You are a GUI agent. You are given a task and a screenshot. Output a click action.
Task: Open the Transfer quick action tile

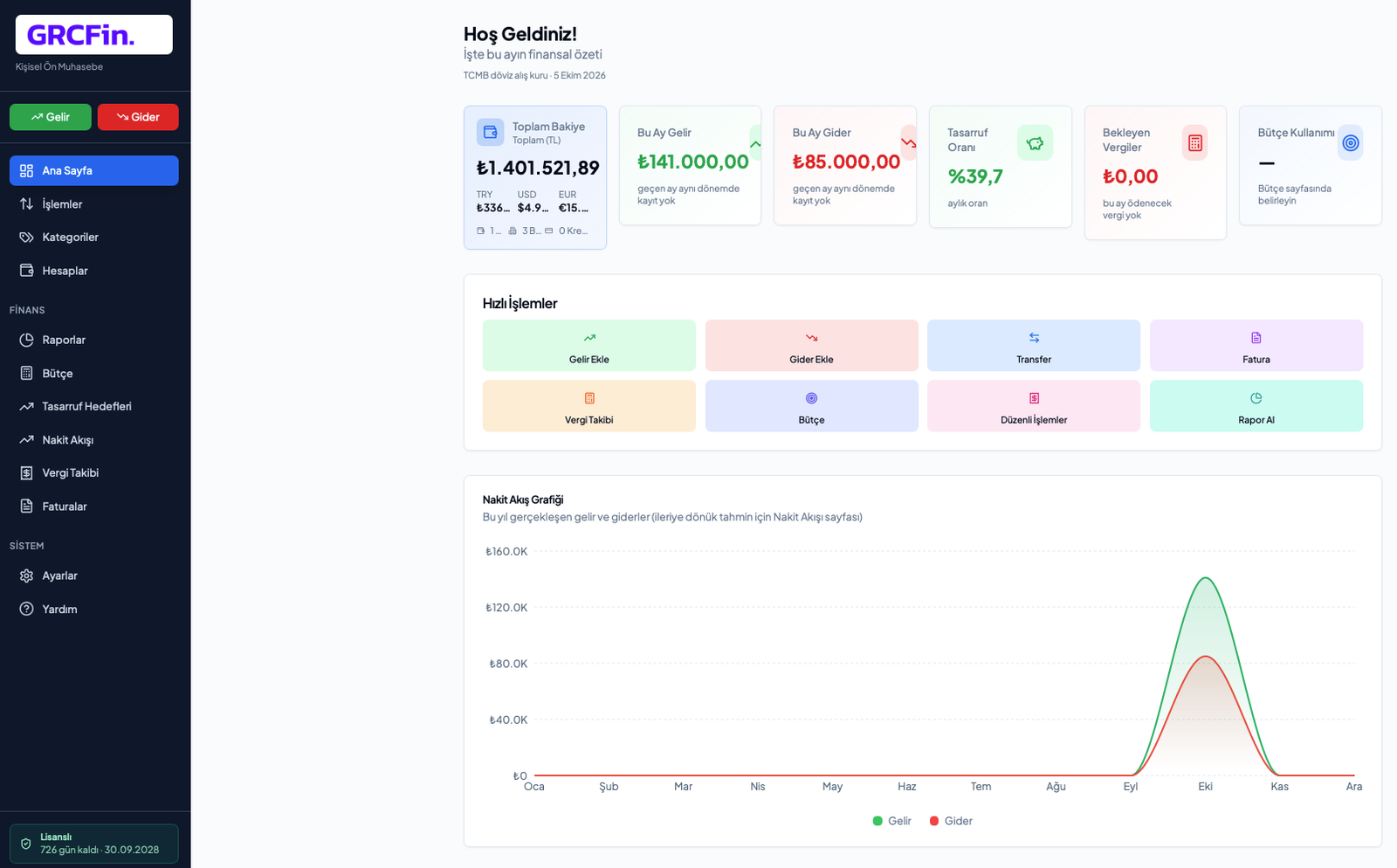click(1034, 346)
